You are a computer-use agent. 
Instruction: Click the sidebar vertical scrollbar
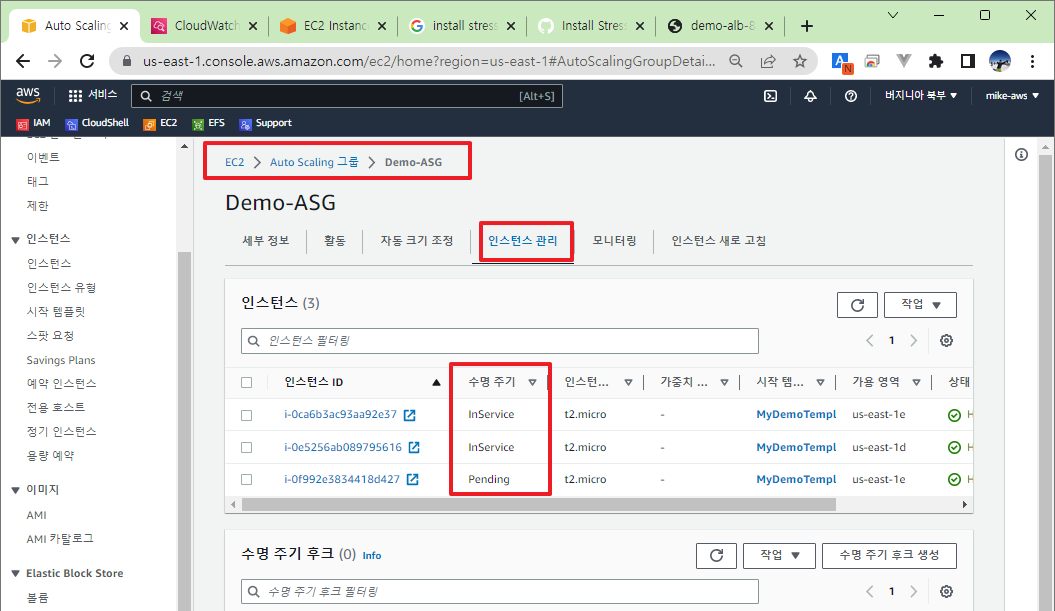click(x=184, y=431)
